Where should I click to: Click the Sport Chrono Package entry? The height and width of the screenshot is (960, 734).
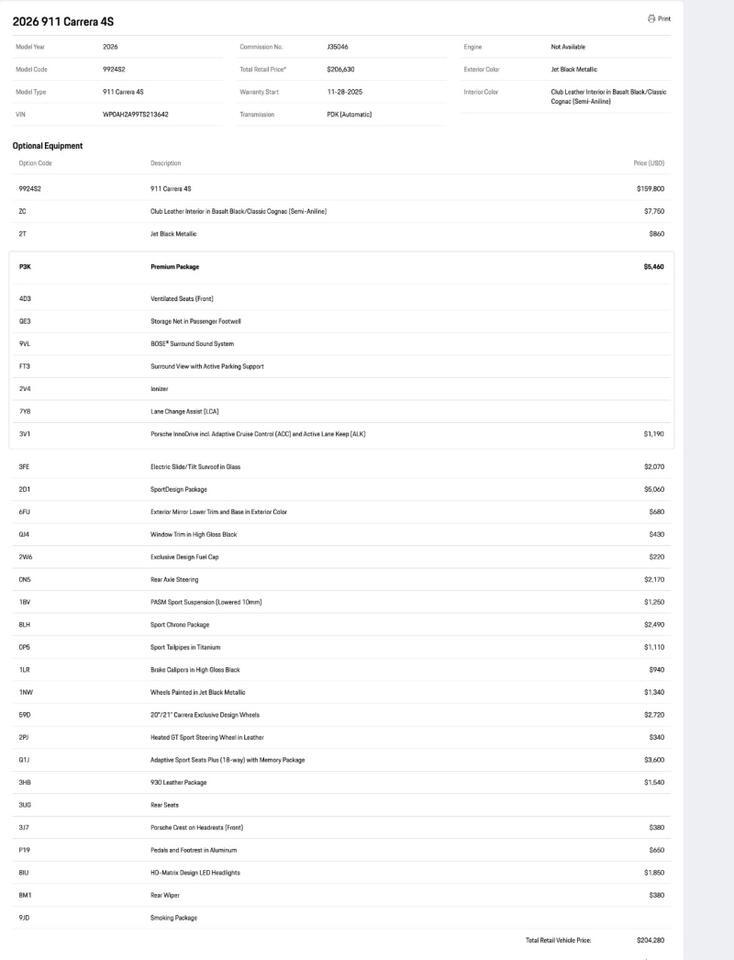tap(180, 625)
